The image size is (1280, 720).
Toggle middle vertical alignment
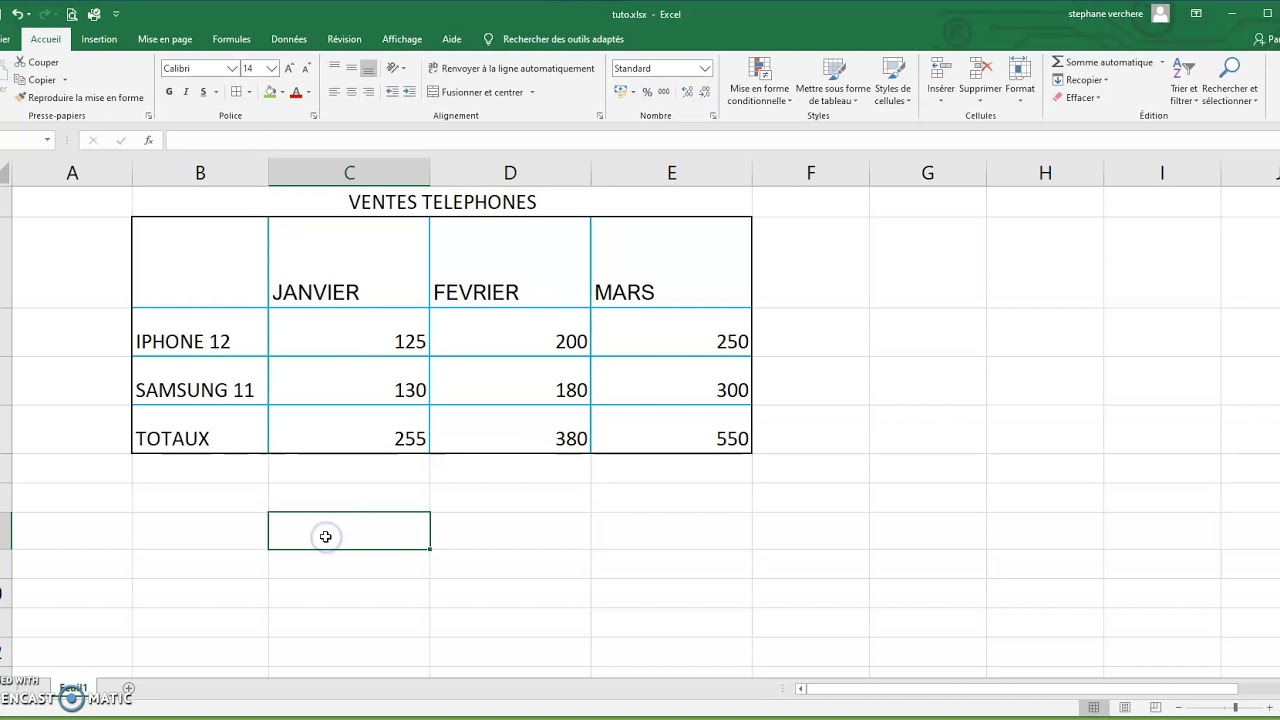point(351,68)
